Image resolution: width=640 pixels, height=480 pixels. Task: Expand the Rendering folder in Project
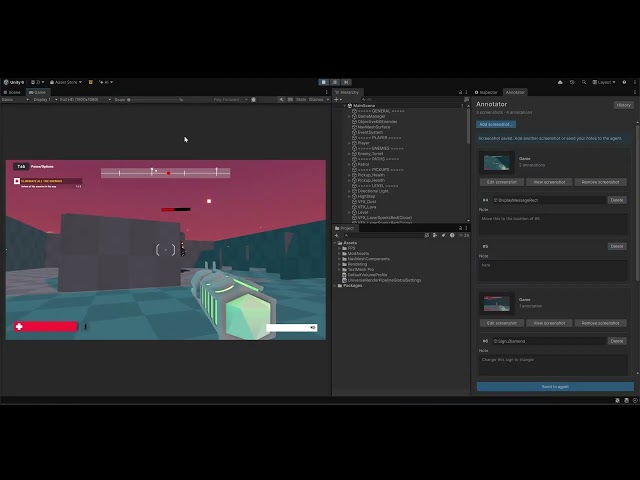tap(340, 264)
